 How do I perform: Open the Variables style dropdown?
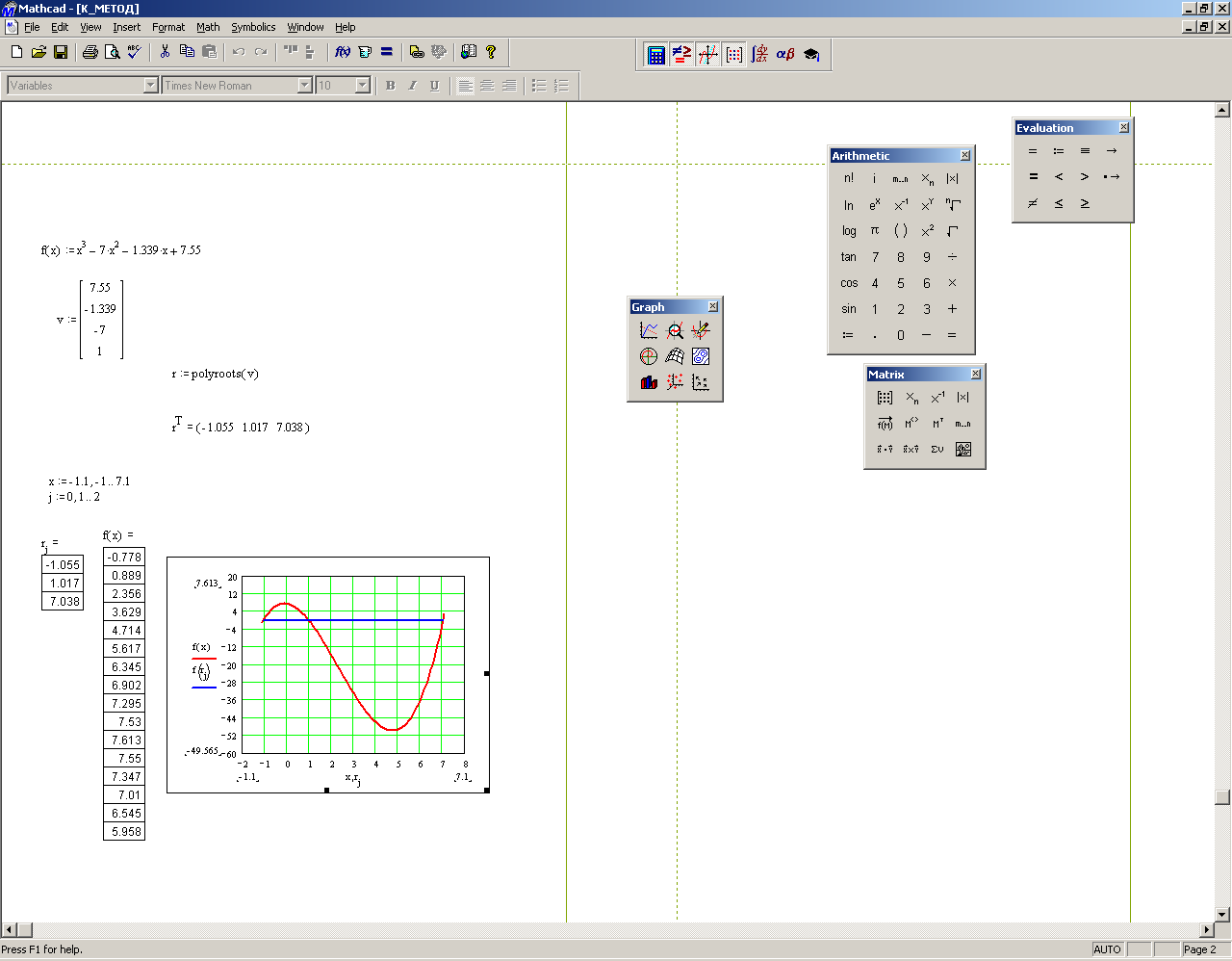pos(150,86)
